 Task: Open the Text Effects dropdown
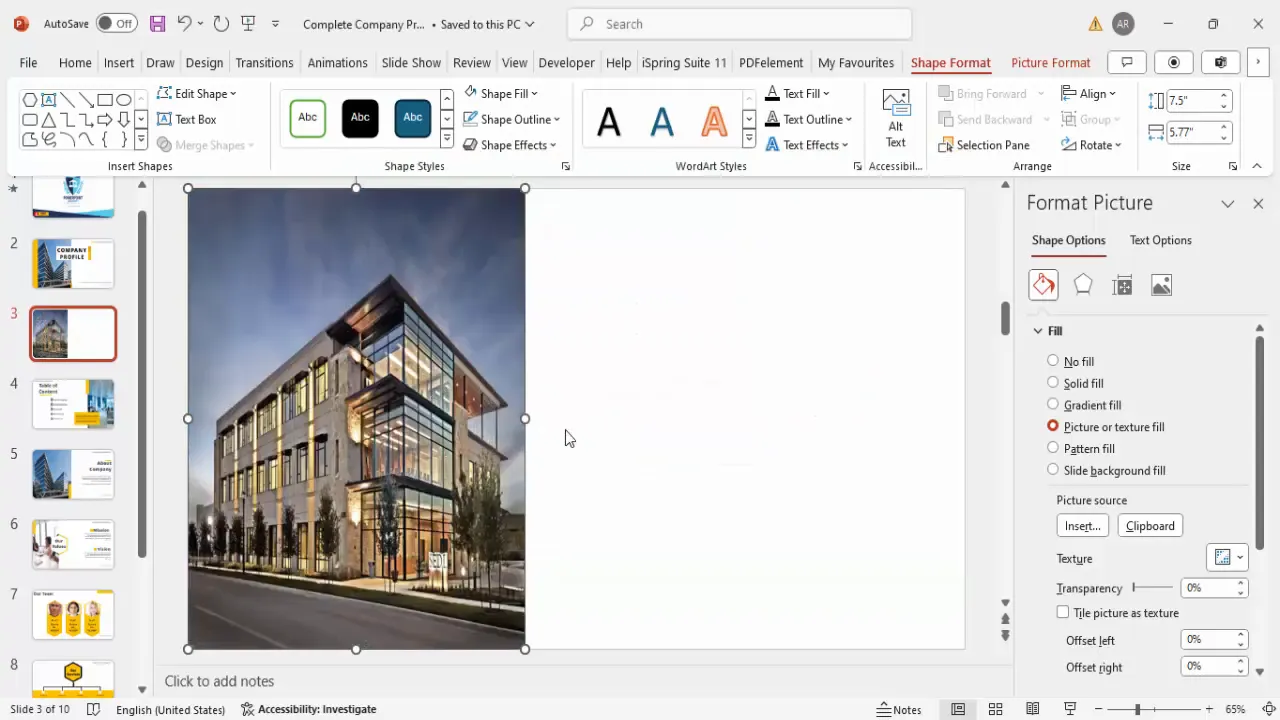807,145
